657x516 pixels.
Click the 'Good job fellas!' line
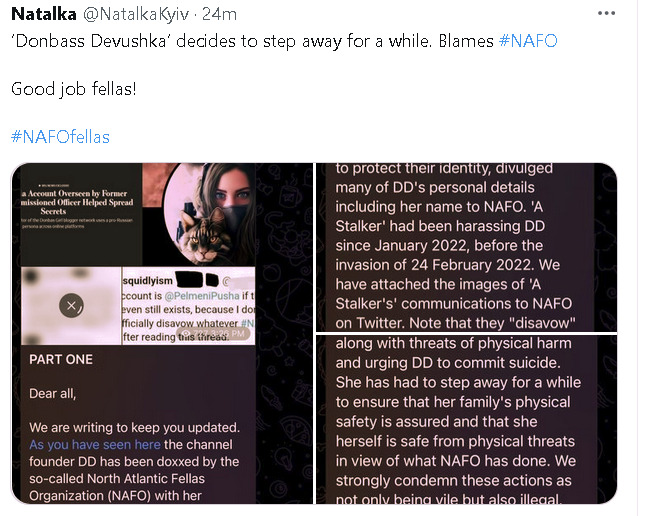tap(74, 89)
